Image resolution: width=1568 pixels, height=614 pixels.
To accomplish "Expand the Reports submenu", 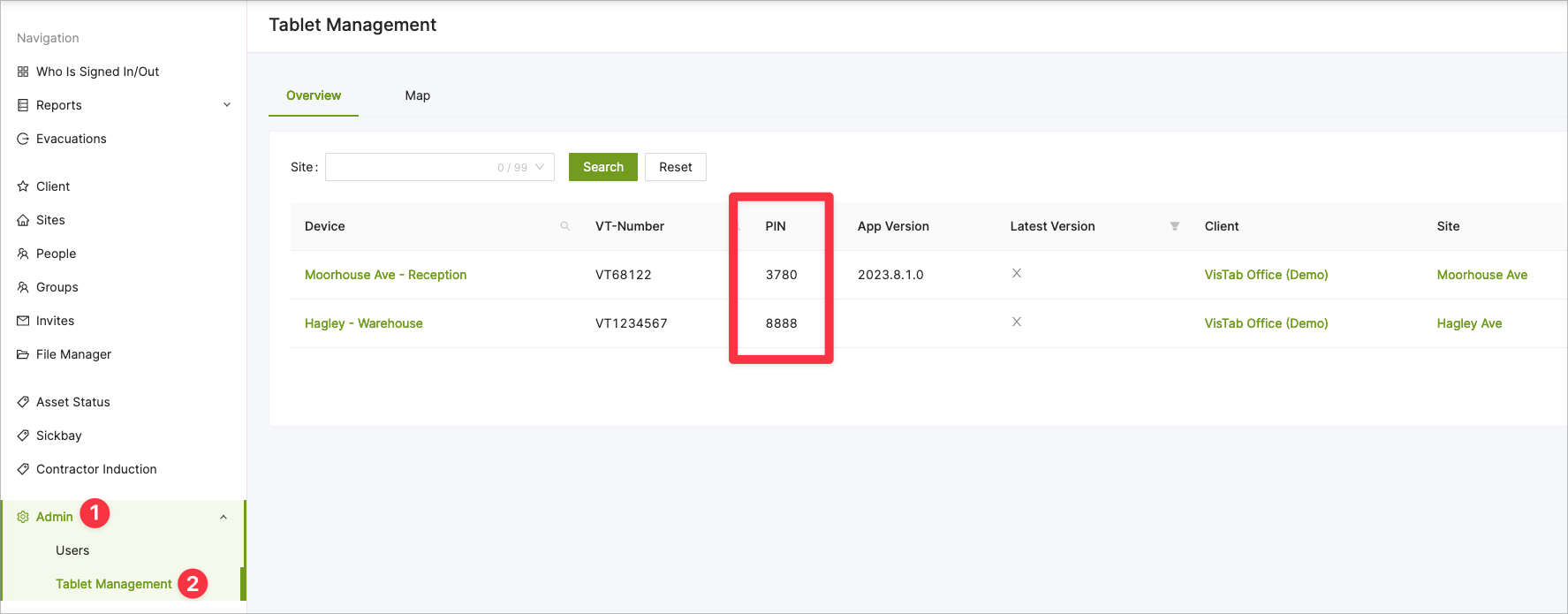I will pos(227,105).
